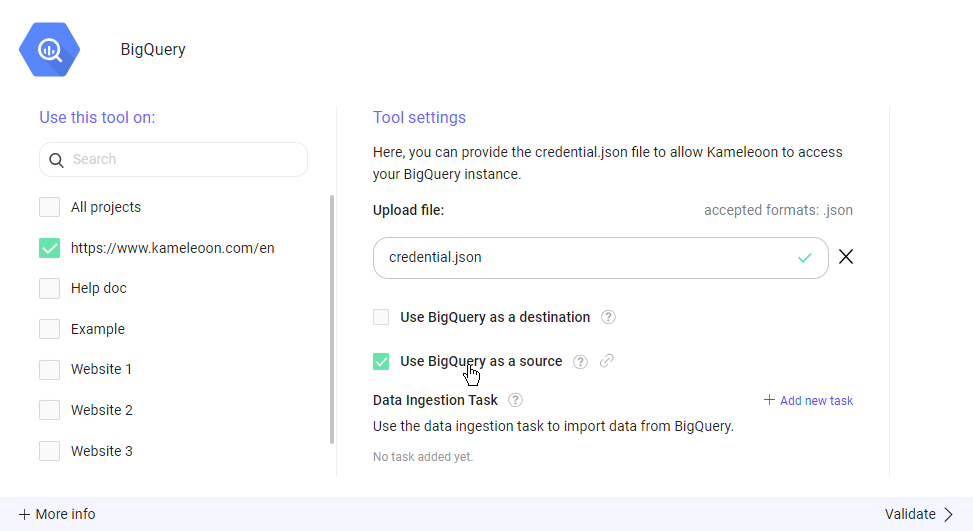Click the magnifier icon in the search box

click(x=56, y=160)
